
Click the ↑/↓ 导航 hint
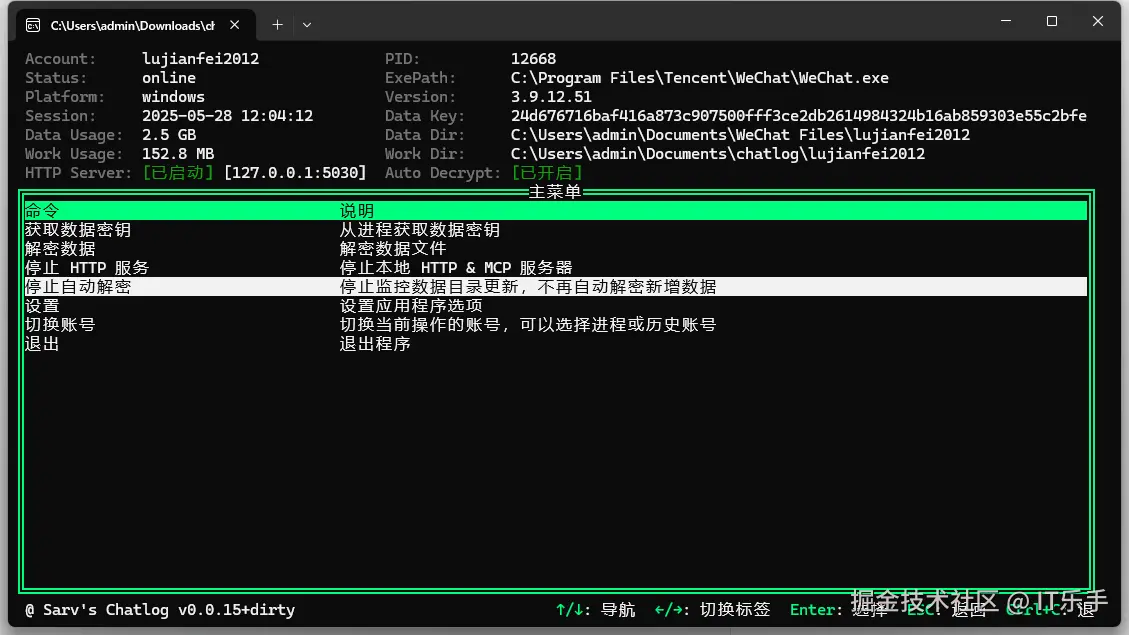point(595,610)
